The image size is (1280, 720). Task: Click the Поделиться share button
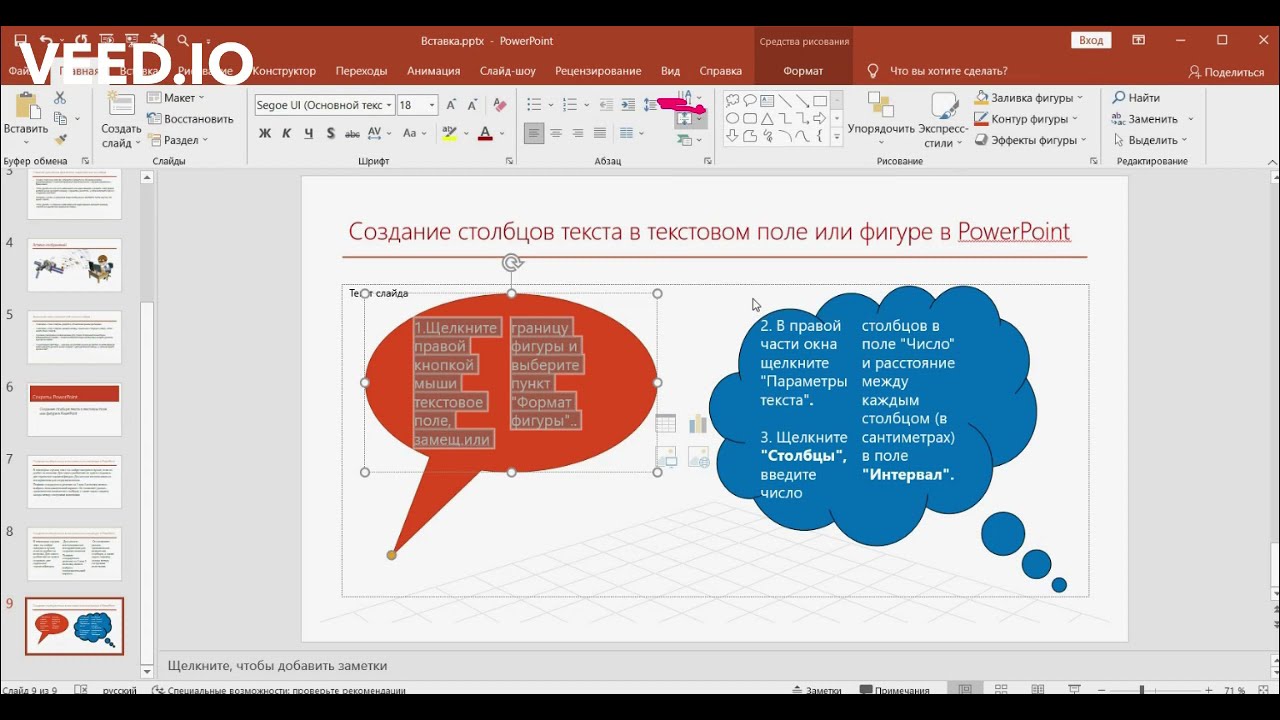[x=1226, y=72]
